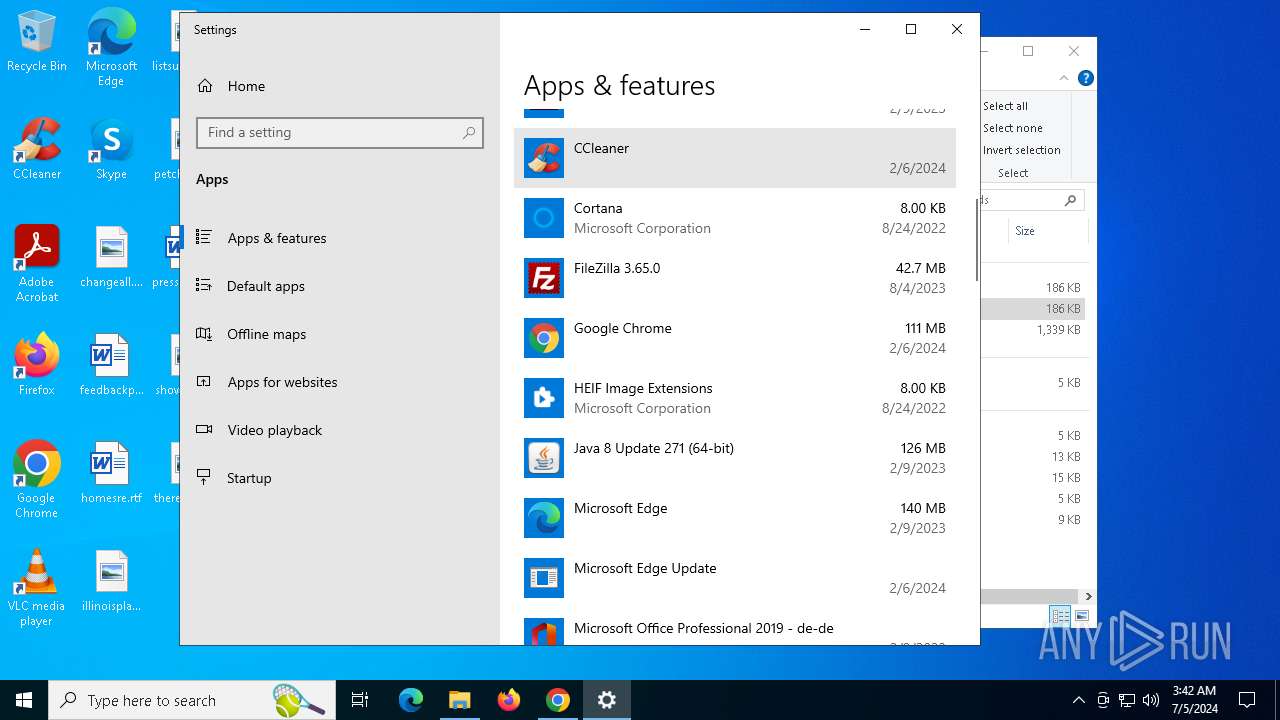Viewport: 1280px width, 720px height.
Task: Open the Windows Start menu
Action: [24, 700]
